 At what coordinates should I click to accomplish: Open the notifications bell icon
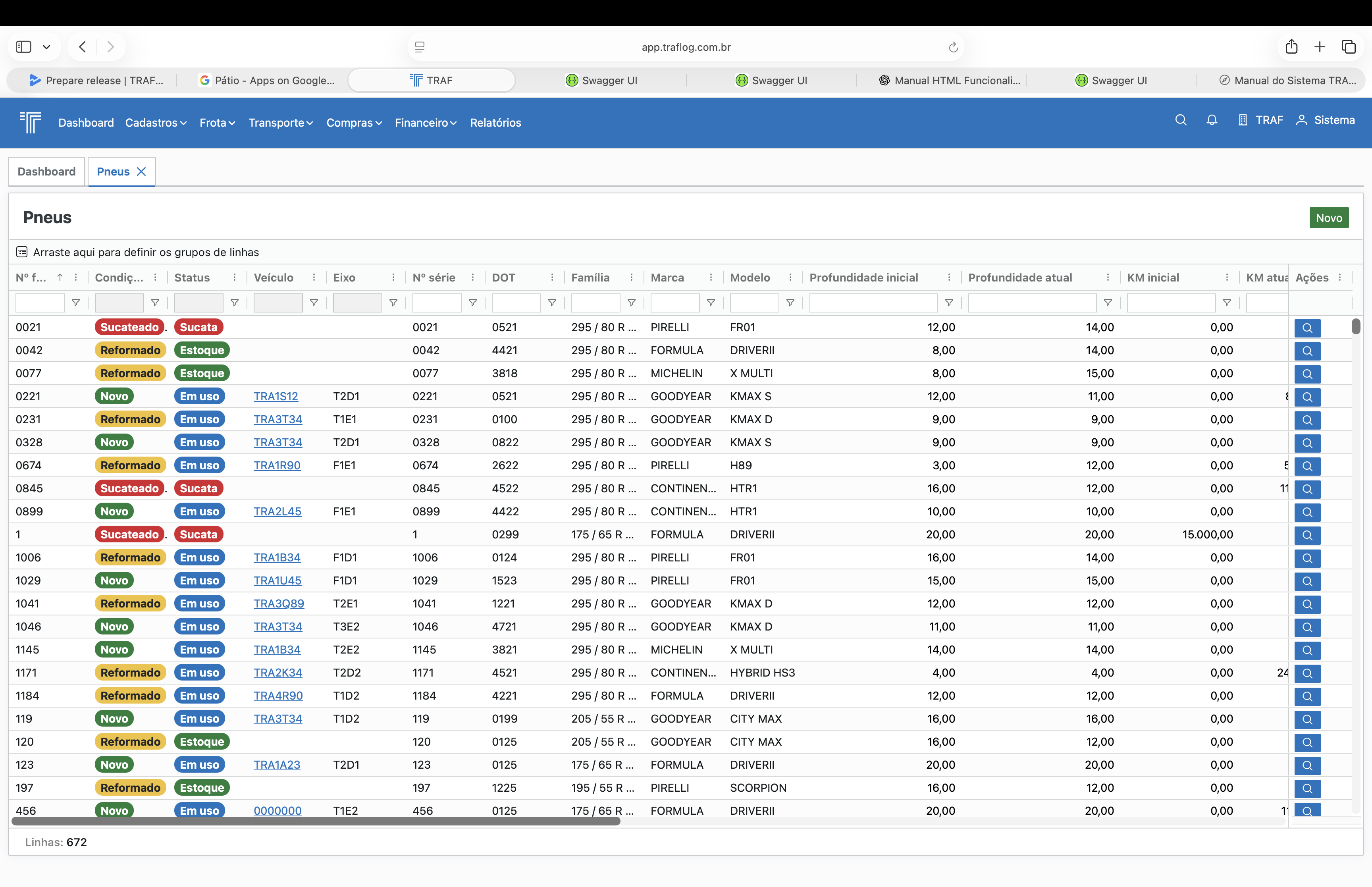(1211, 120)
